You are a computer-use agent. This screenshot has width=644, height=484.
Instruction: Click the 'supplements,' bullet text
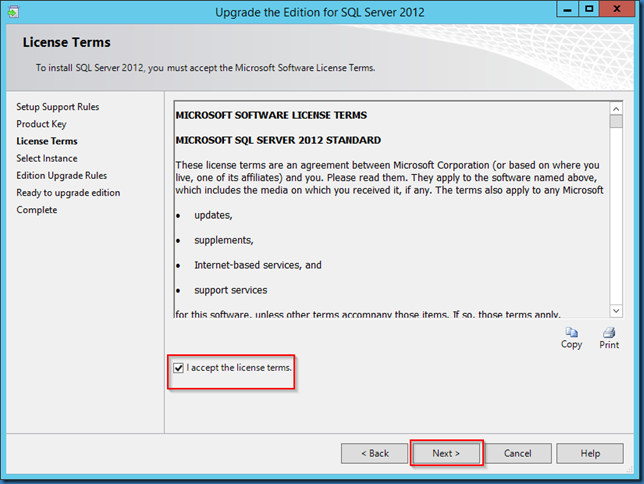(223, 240)
